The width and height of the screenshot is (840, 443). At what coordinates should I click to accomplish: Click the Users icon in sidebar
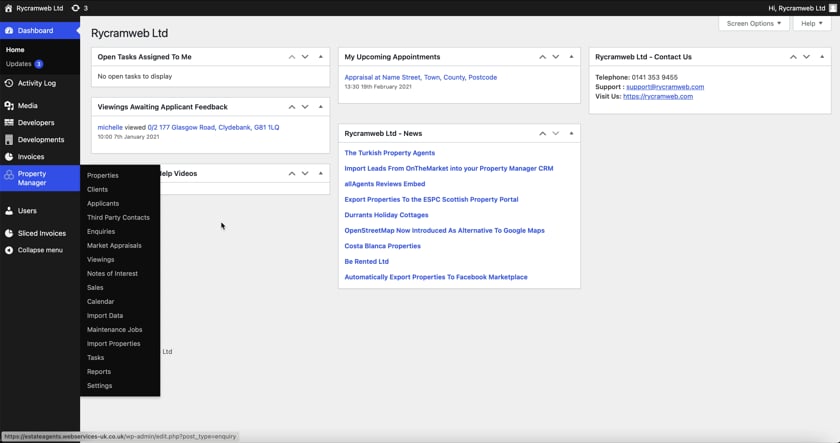pyautogui.click(x=9, y=211)
